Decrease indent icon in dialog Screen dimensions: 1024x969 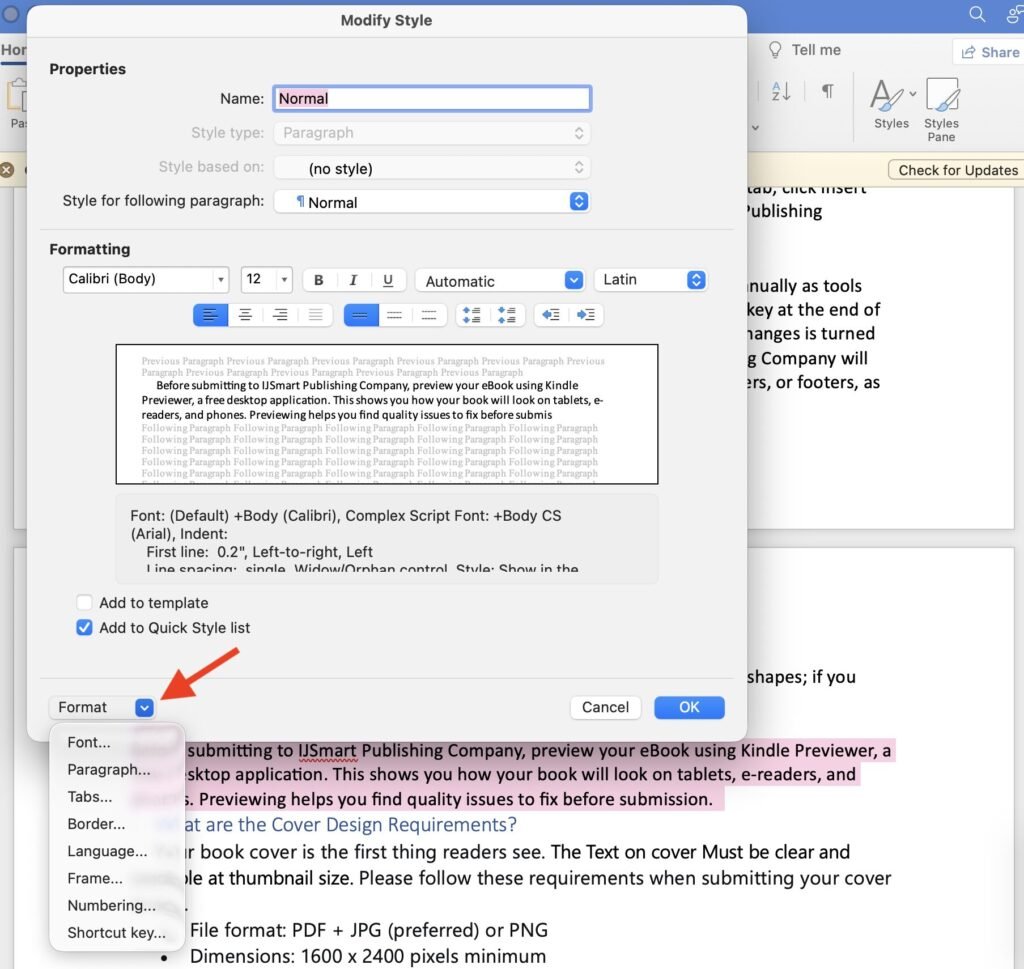[551, 315]
